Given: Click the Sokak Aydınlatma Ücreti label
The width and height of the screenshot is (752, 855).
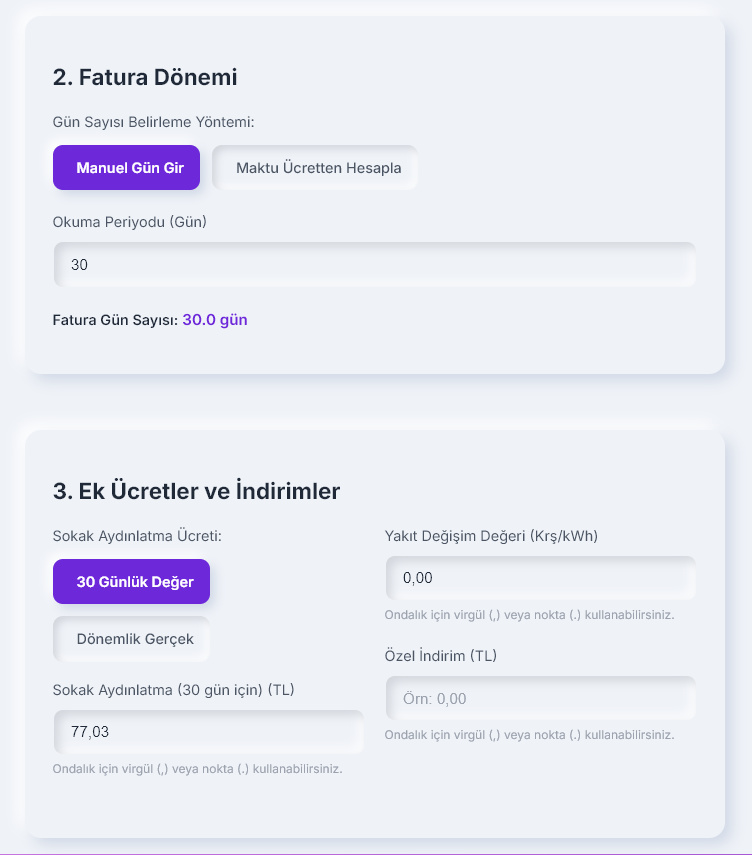Looking at the screenshot, I should [137, 536].
